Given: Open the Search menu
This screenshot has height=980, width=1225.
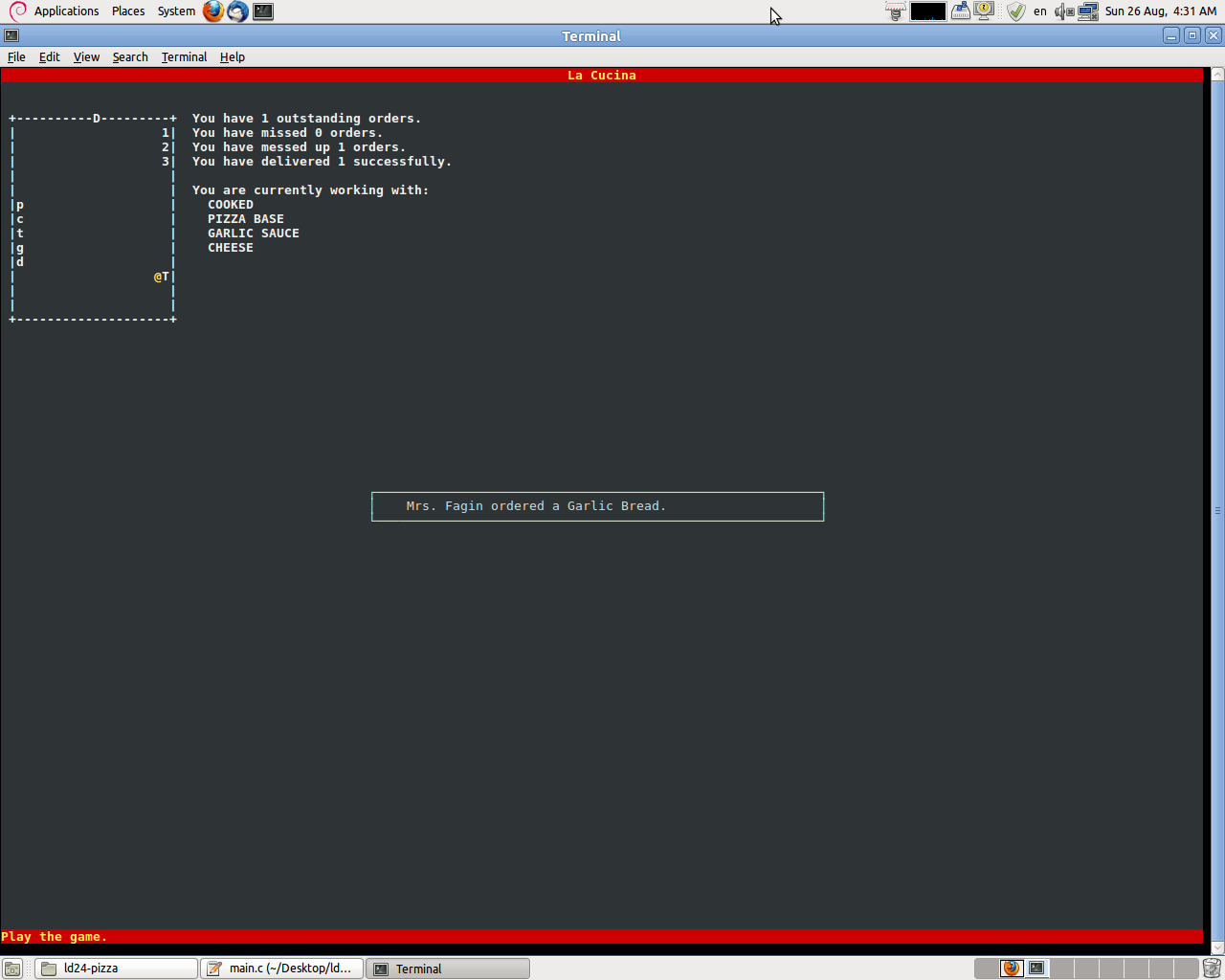Looking at the screenshot, I should coord(130,56).
